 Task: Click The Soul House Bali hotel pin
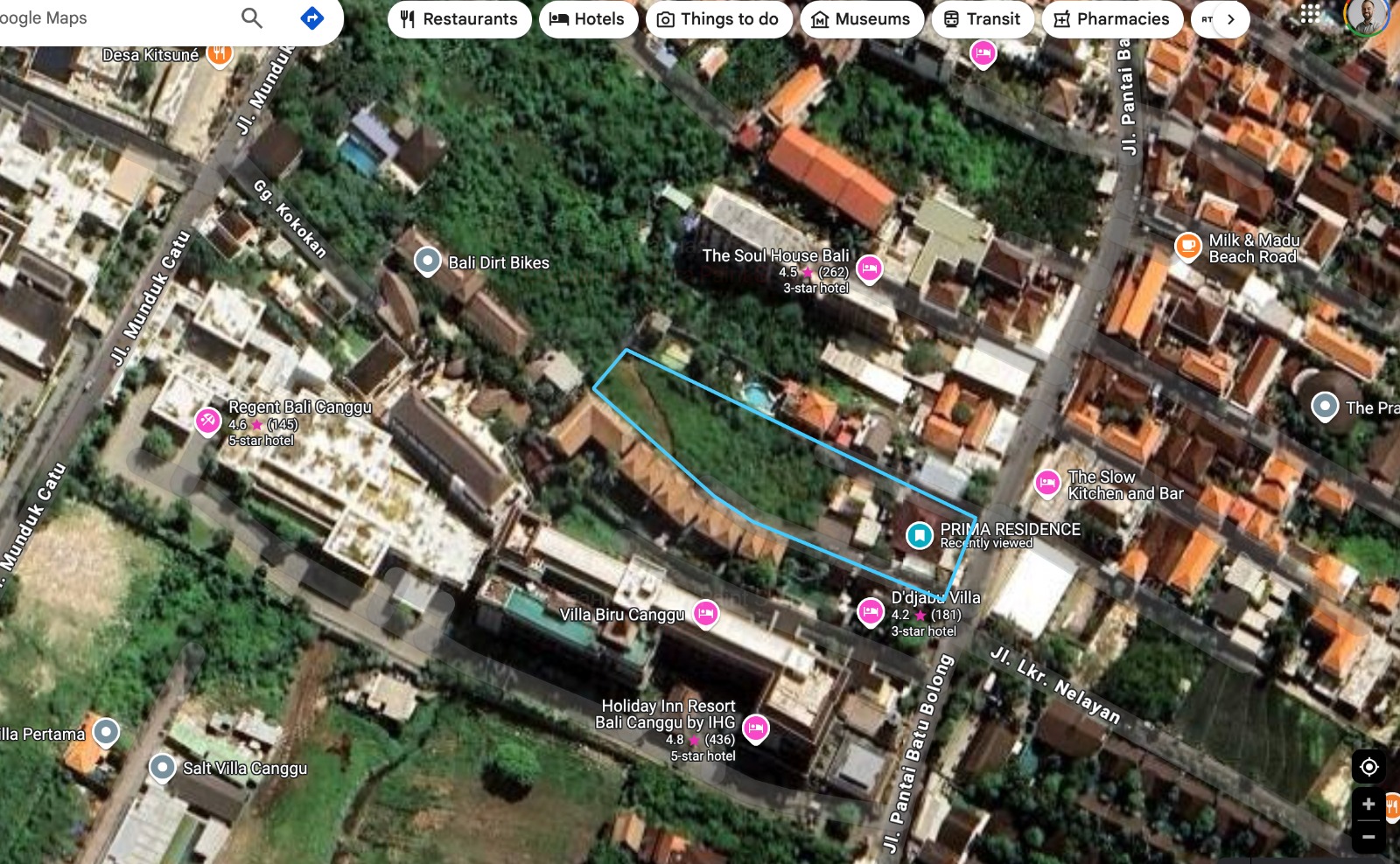[869, 269]
